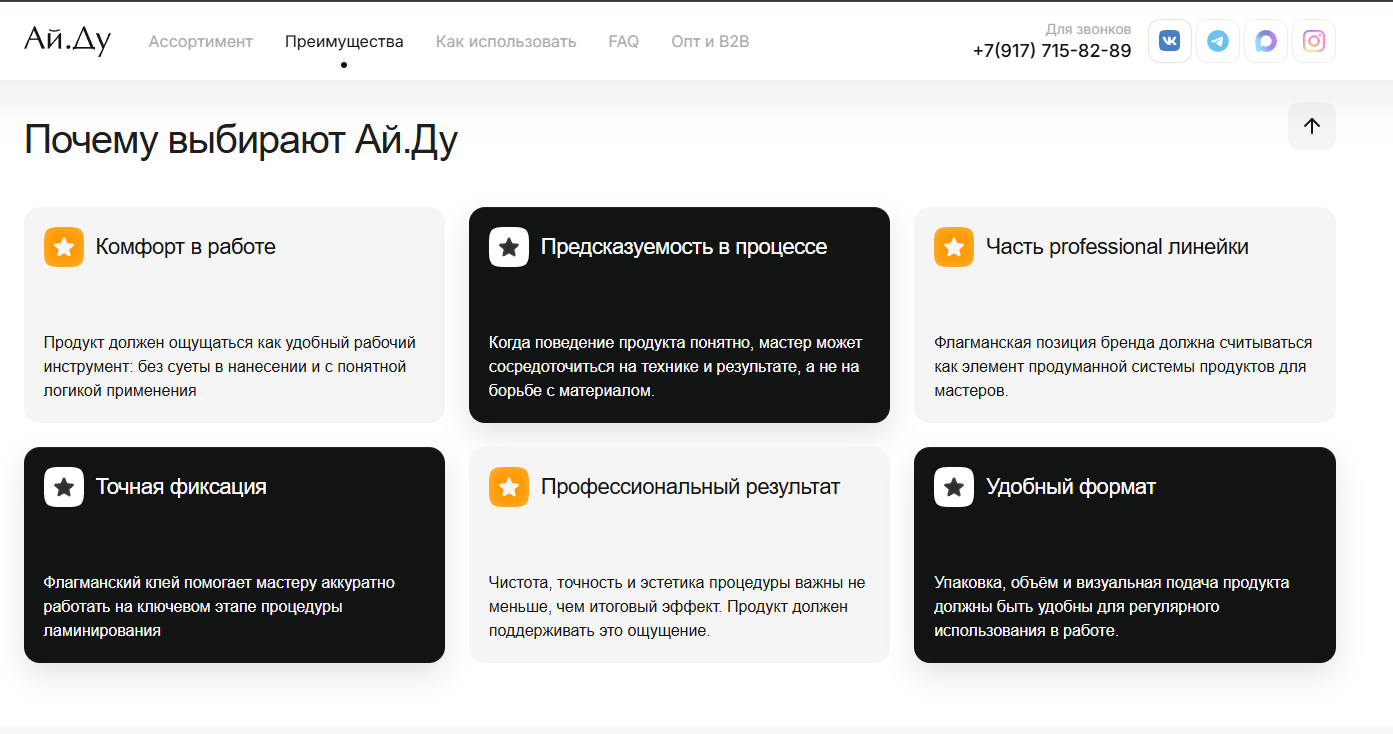The height and width of the screenshot is (734, 1393).
Task: Open the Как использовать nav item
Action: click(x=506, y=42)
